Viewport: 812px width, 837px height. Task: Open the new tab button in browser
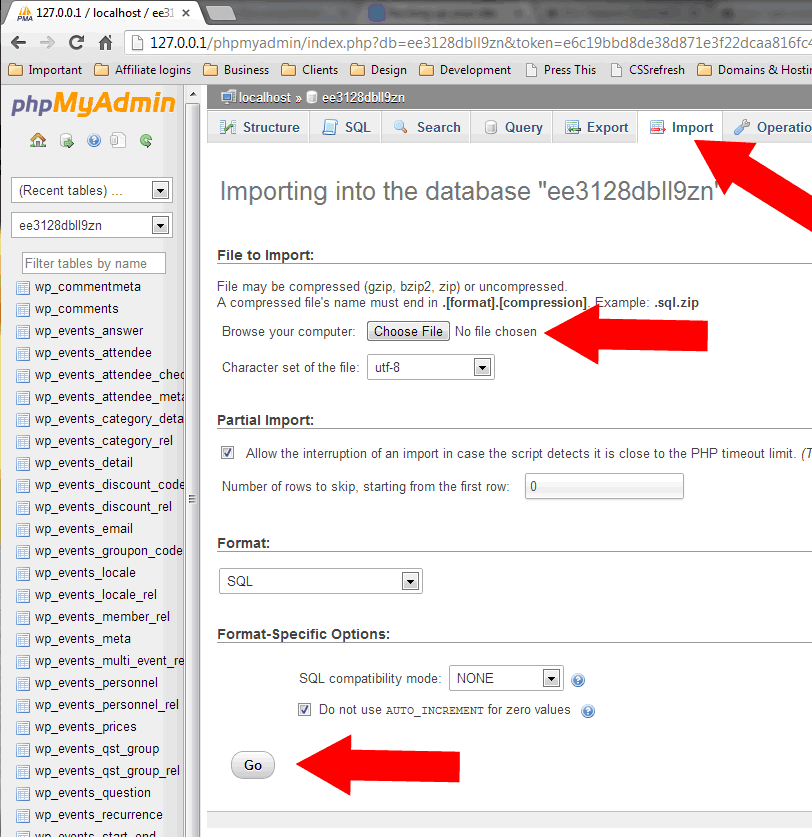pos(220,13)
